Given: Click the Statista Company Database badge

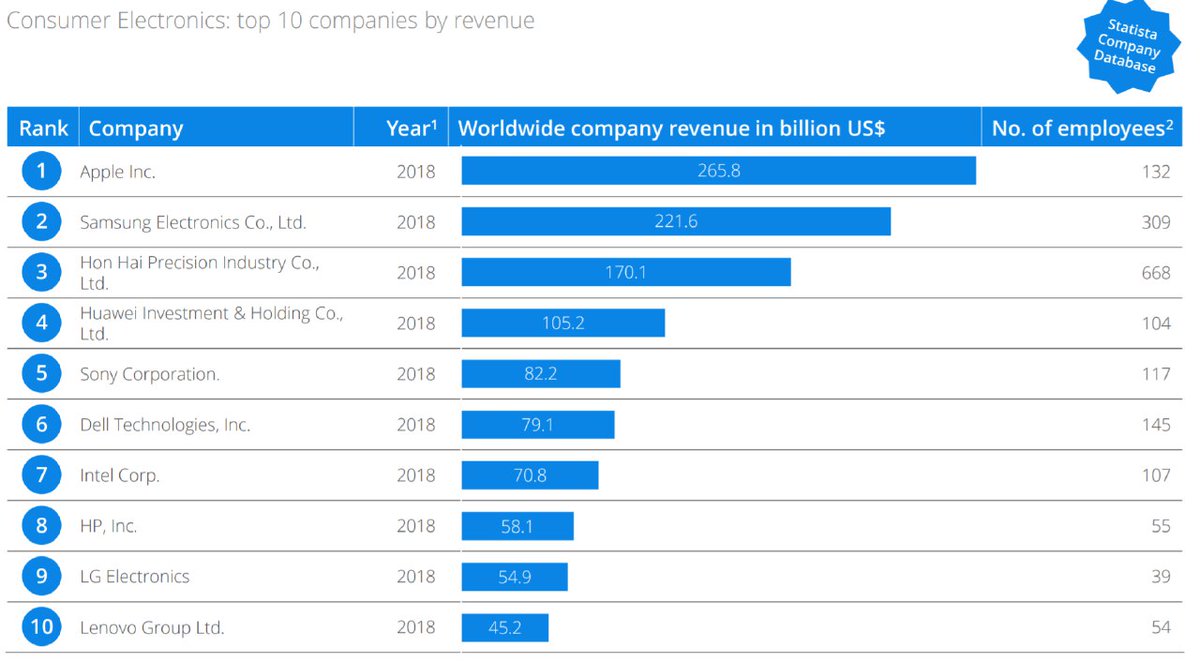Looking at the screenshot, I should point(1129,46).
